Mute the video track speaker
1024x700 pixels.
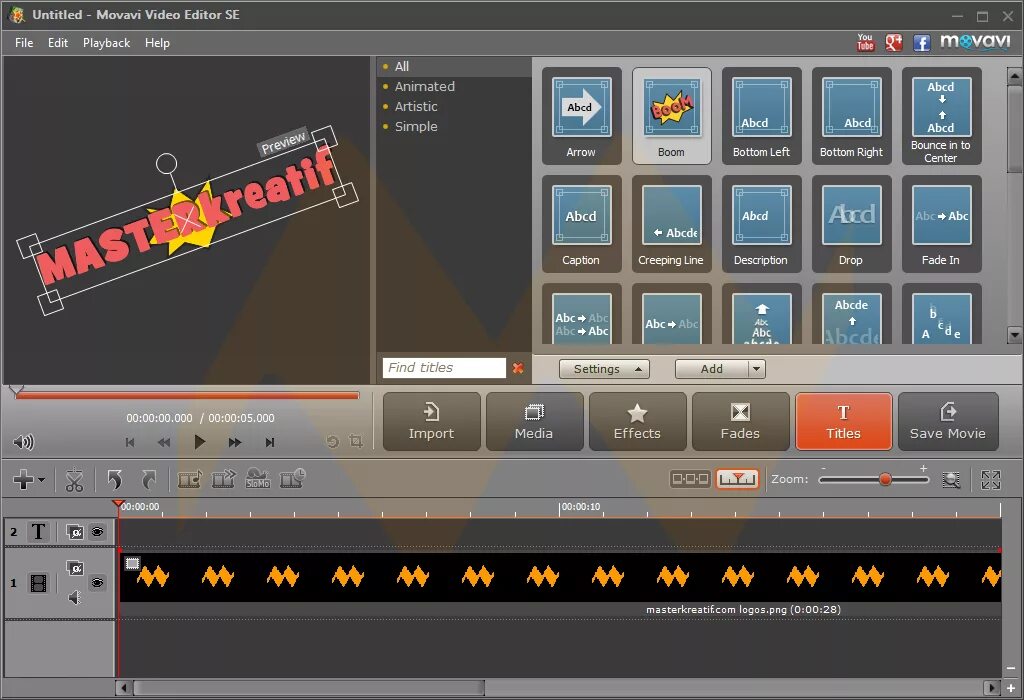point(74,597)
